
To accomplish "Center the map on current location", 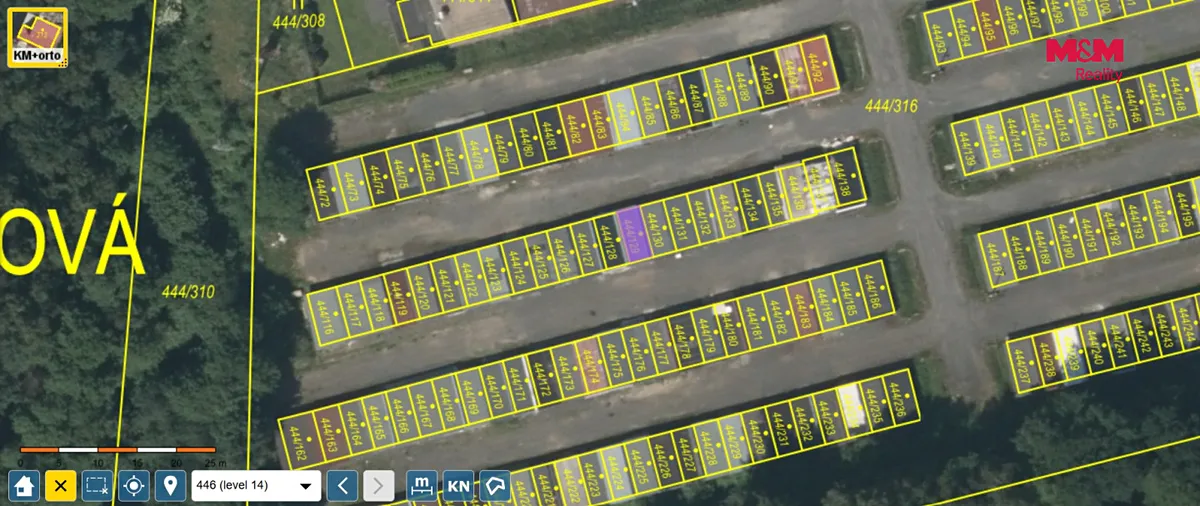I will coord(134,486).
